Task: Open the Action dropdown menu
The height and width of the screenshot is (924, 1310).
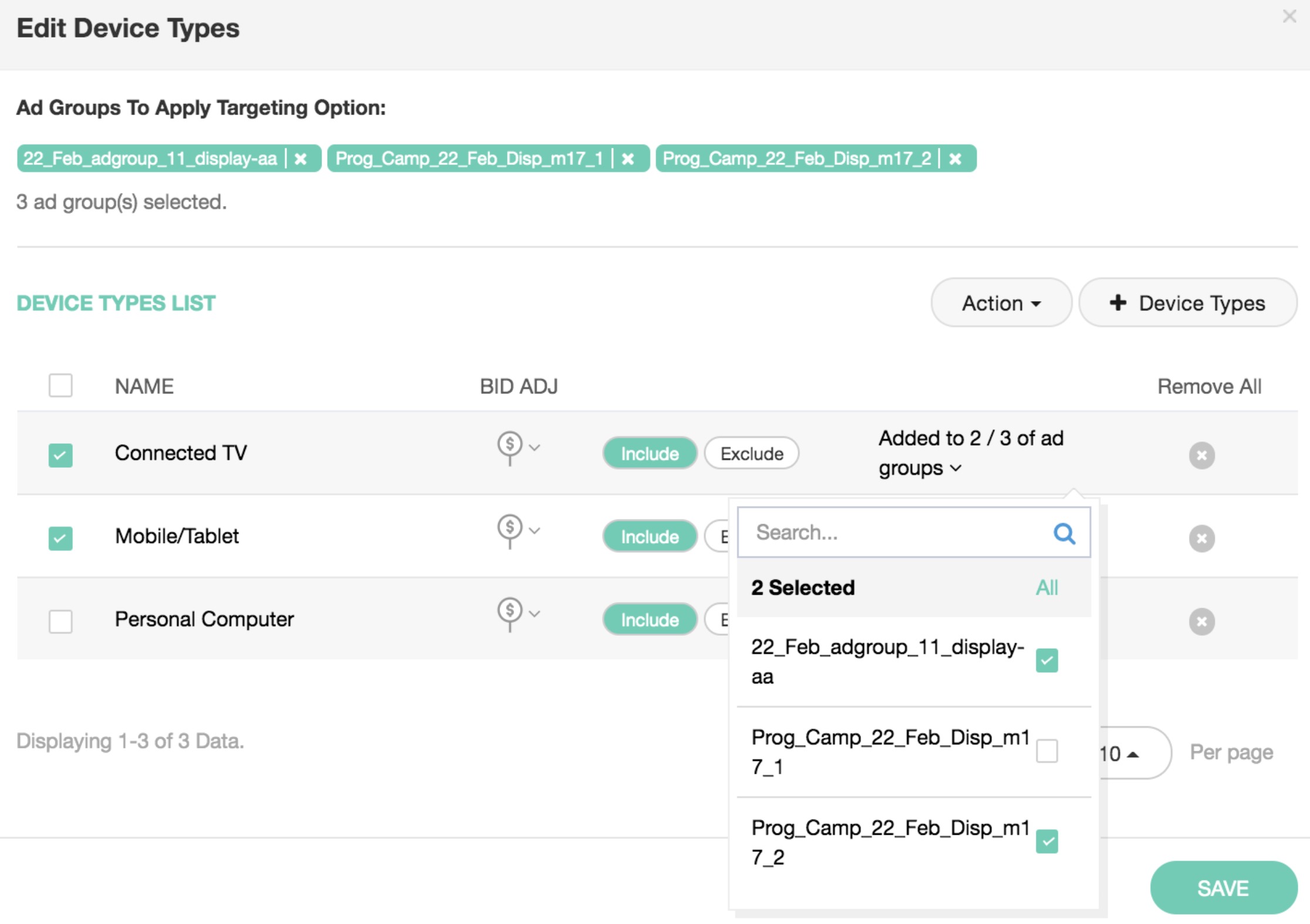Action: (1001, 303)
